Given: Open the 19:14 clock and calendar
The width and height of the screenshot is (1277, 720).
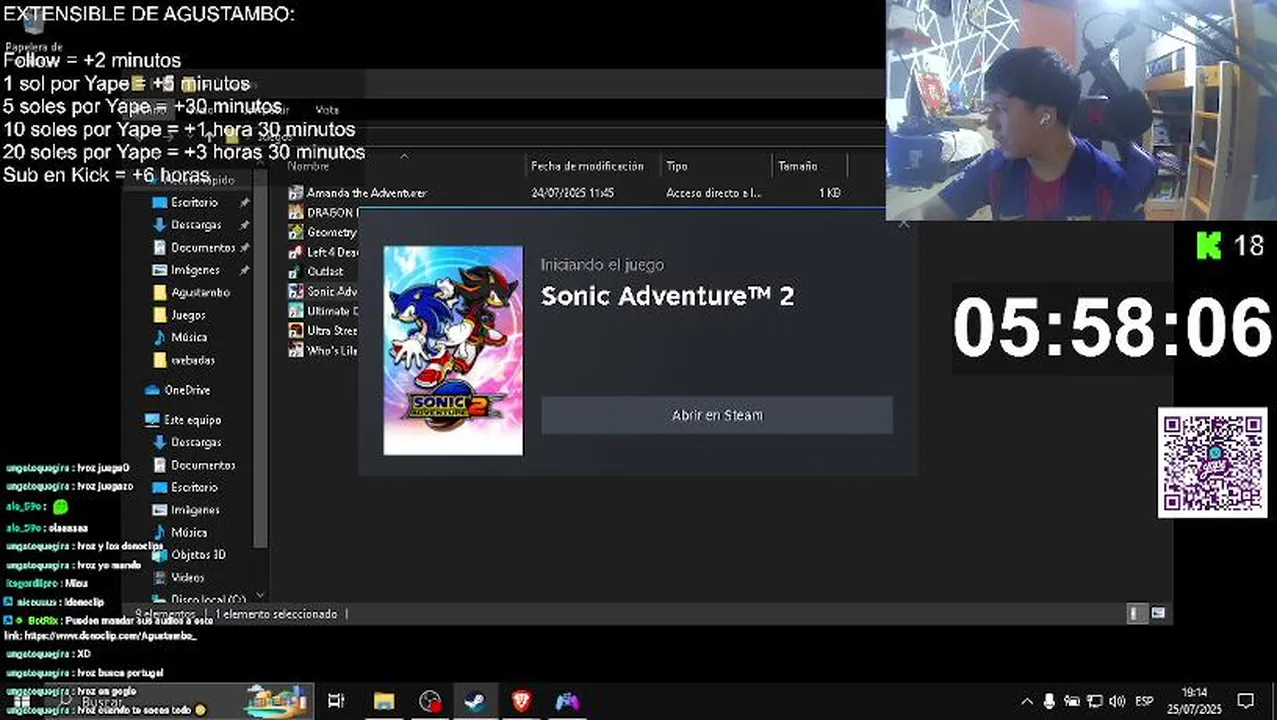Looking at the screenshot, I should 1195,700.
